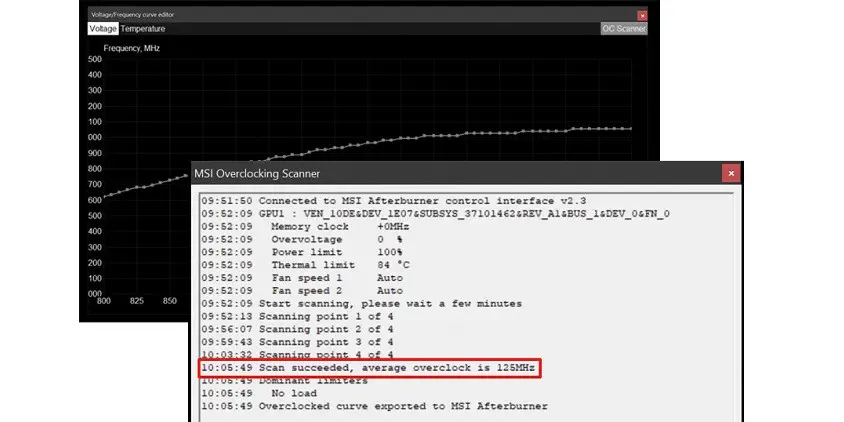The image size is (844, 422).
Task: Click the last curve point at the right end
Action: click(x=631, y=129)
